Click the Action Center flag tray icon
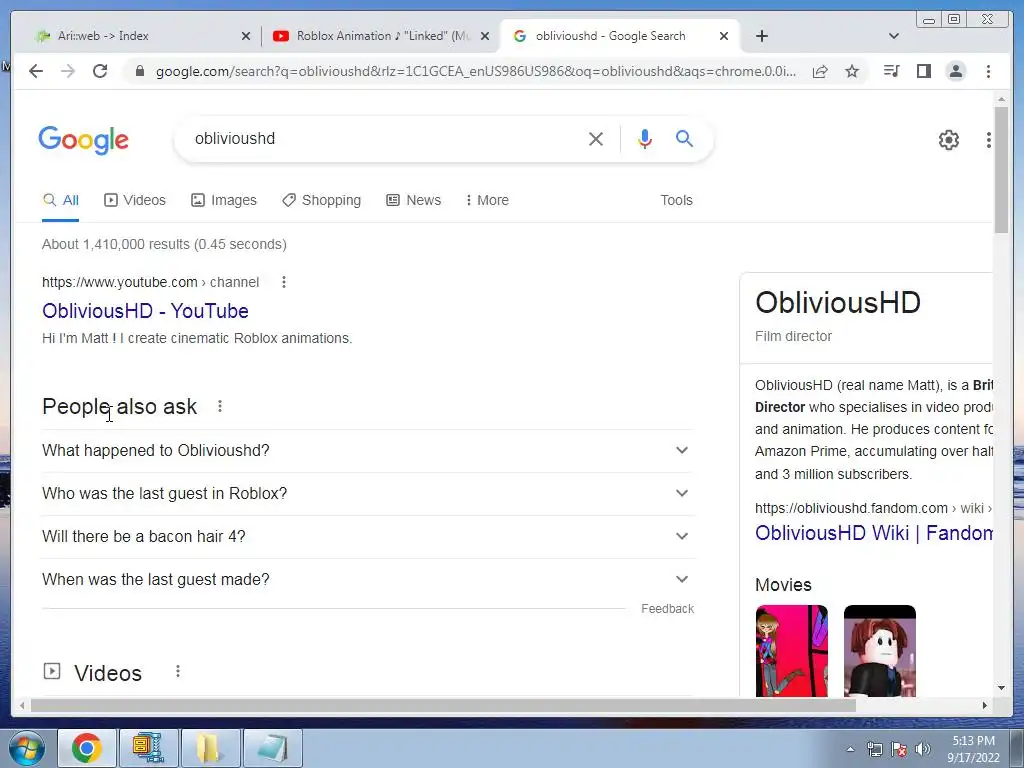The height and width of the screenshot is (768, 1024). (899, 749)
